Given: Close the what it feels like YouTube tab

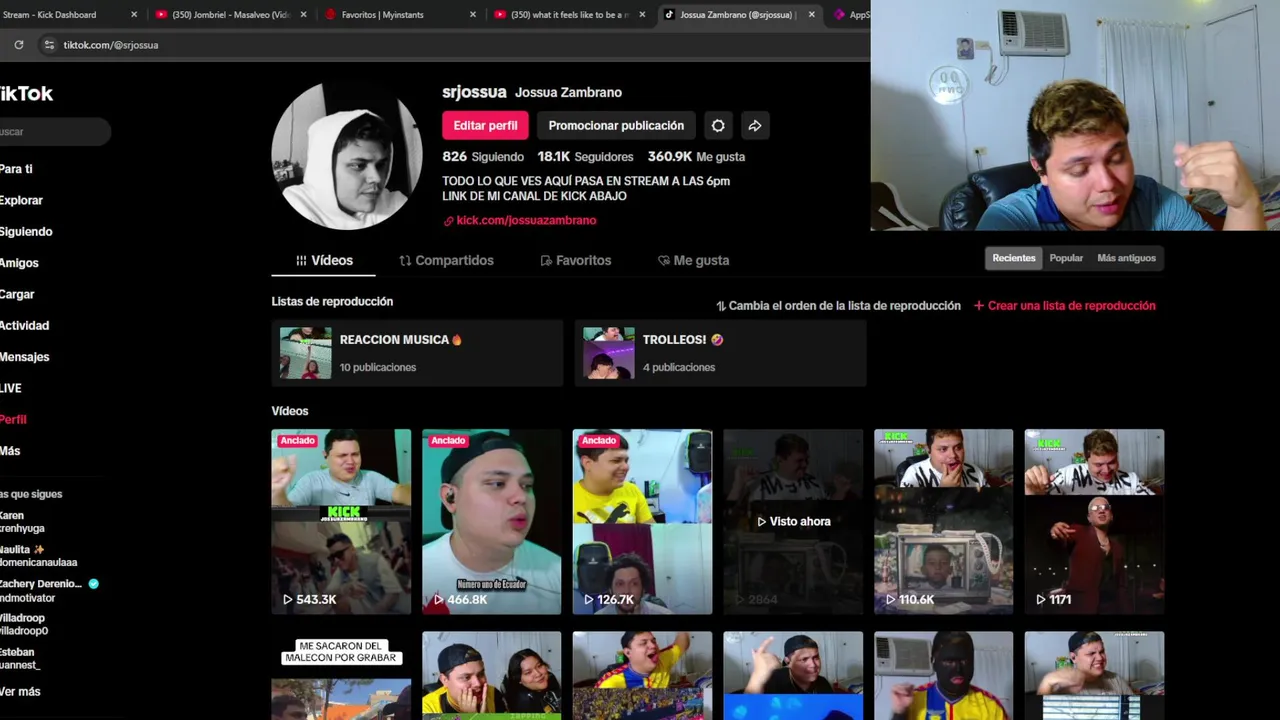Looking at the screenshot, I should click(642, 15).
